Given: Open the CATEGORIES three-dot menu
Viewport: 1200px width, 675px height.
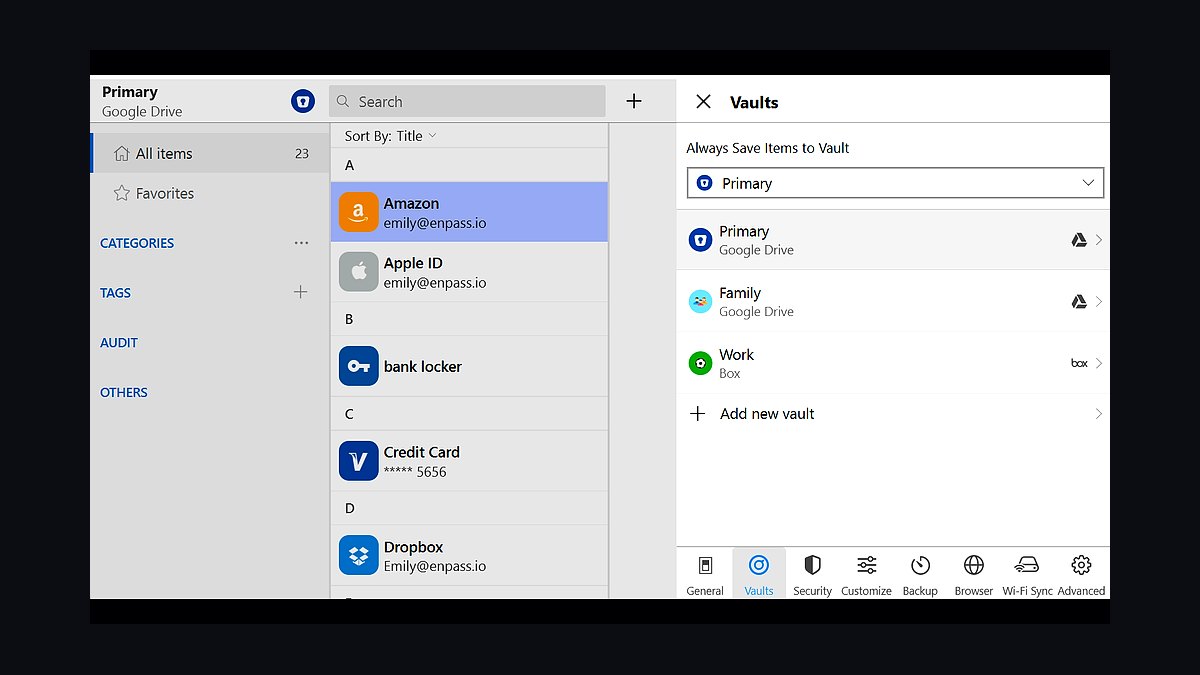Looking at the screenshot, I should 301,243.
